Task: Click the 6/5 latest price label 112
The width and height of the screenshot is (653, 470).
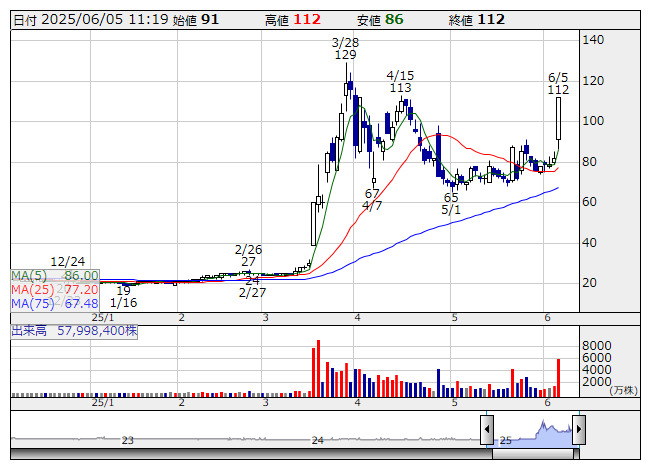Action: click(558, 83)
